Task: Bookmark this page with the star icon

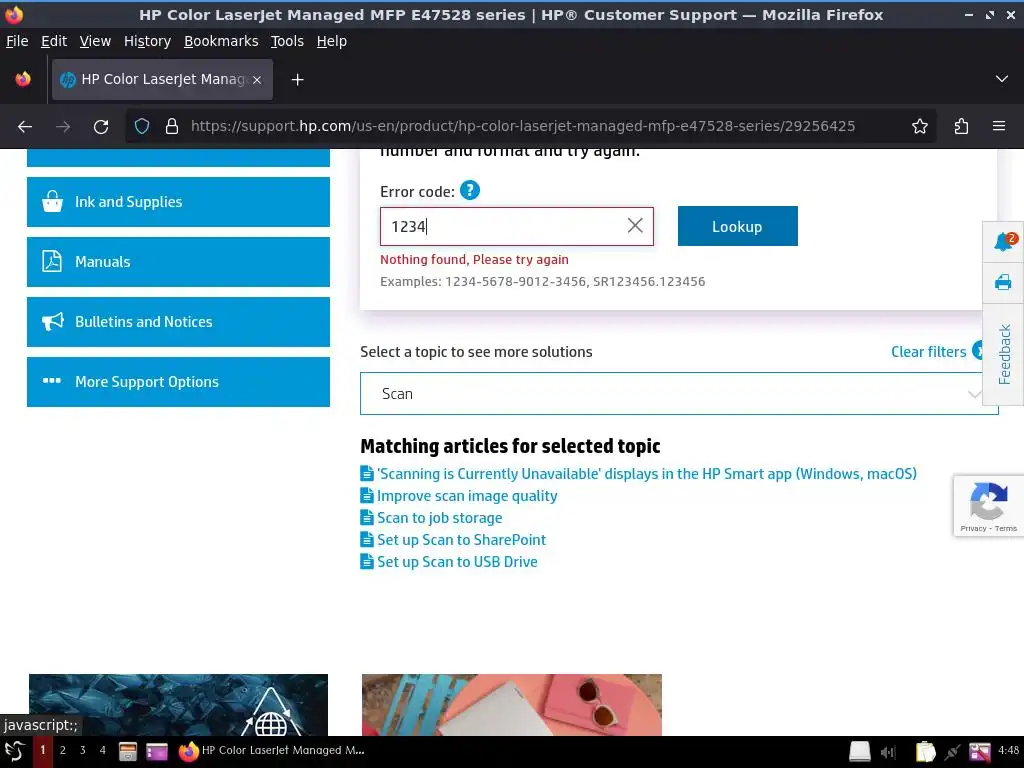Action: [x=920, y=126]
